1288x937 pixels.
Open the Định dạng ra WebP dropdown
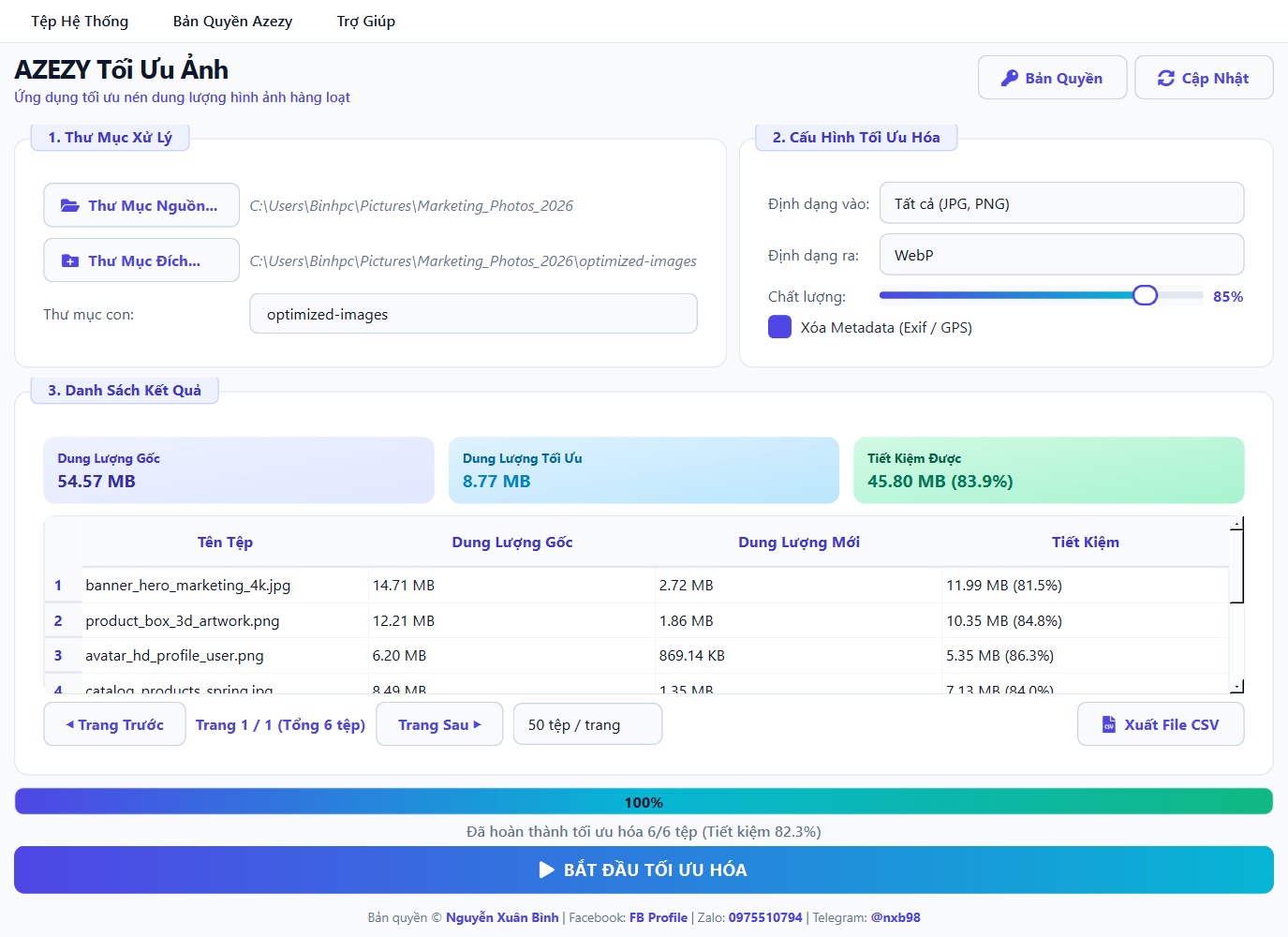point(1061,255)
